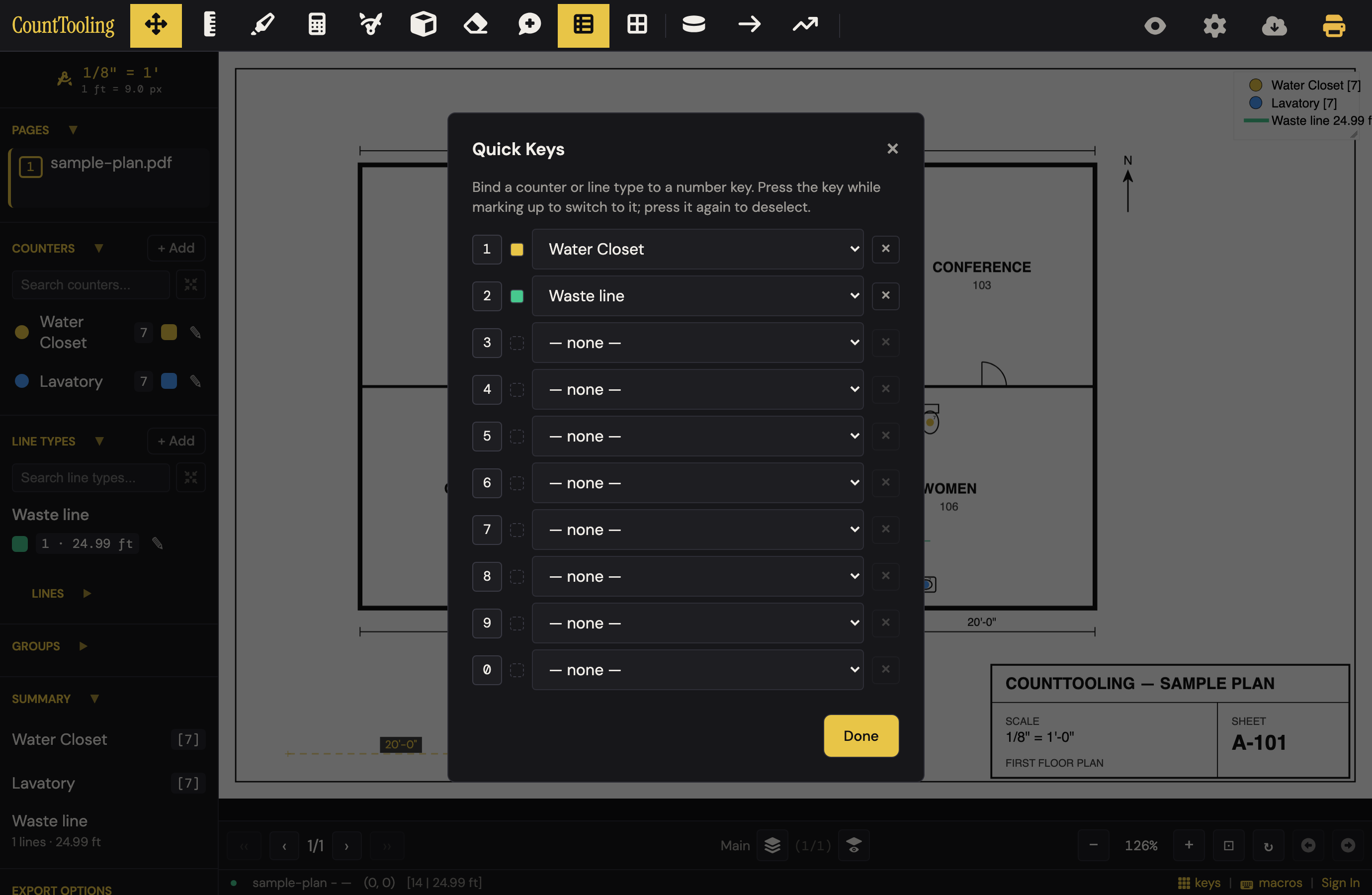Collapse the COUNTERS section
The width and height of the screenshot is (1372, 895).
pos(98,248)
